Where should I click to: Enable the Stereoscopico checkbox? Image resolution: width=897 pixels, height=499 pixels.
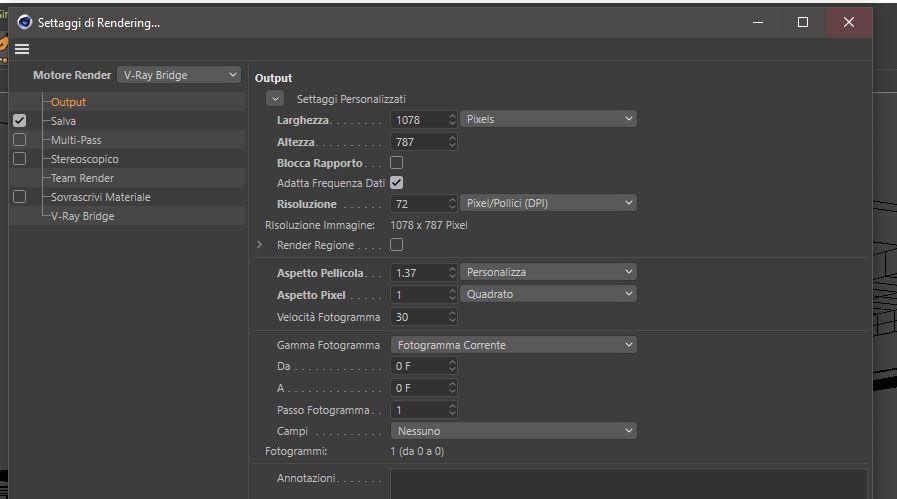pos(19,159)
